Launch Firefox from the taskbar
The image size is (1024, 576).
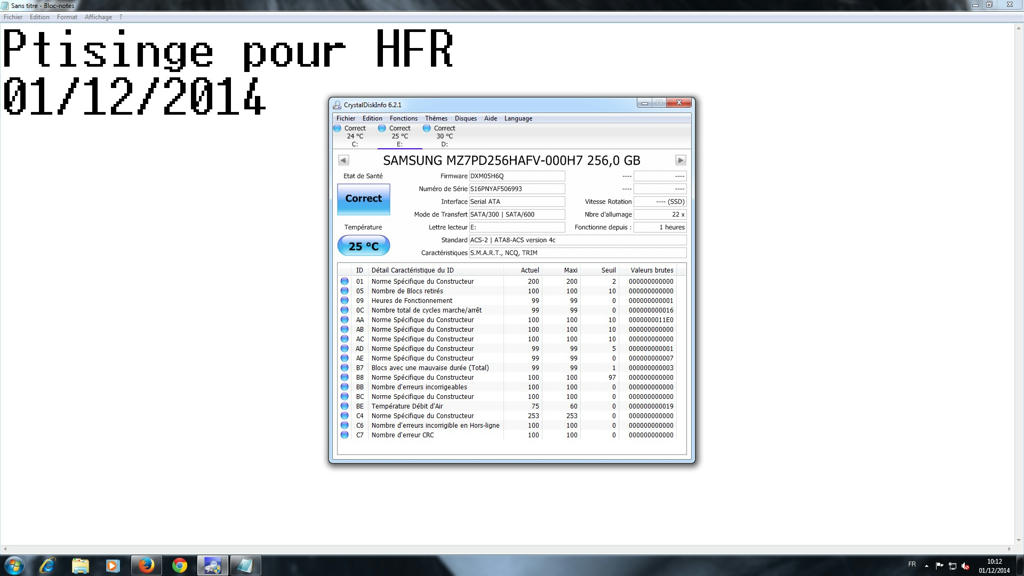click(x=146, y=566)
